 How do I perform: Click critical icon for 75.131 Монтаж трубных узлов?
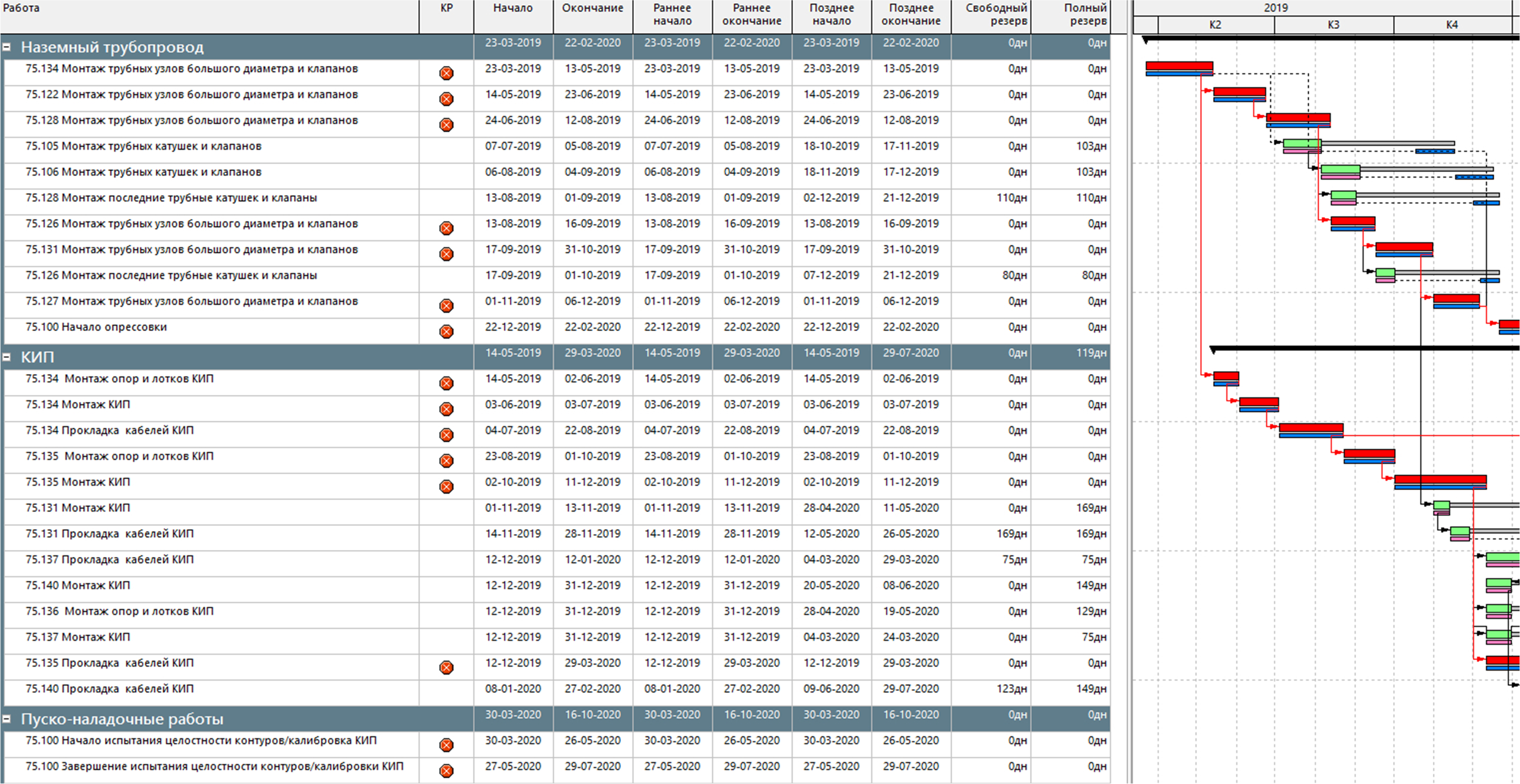pyautogui.click(x=446, y=254)
